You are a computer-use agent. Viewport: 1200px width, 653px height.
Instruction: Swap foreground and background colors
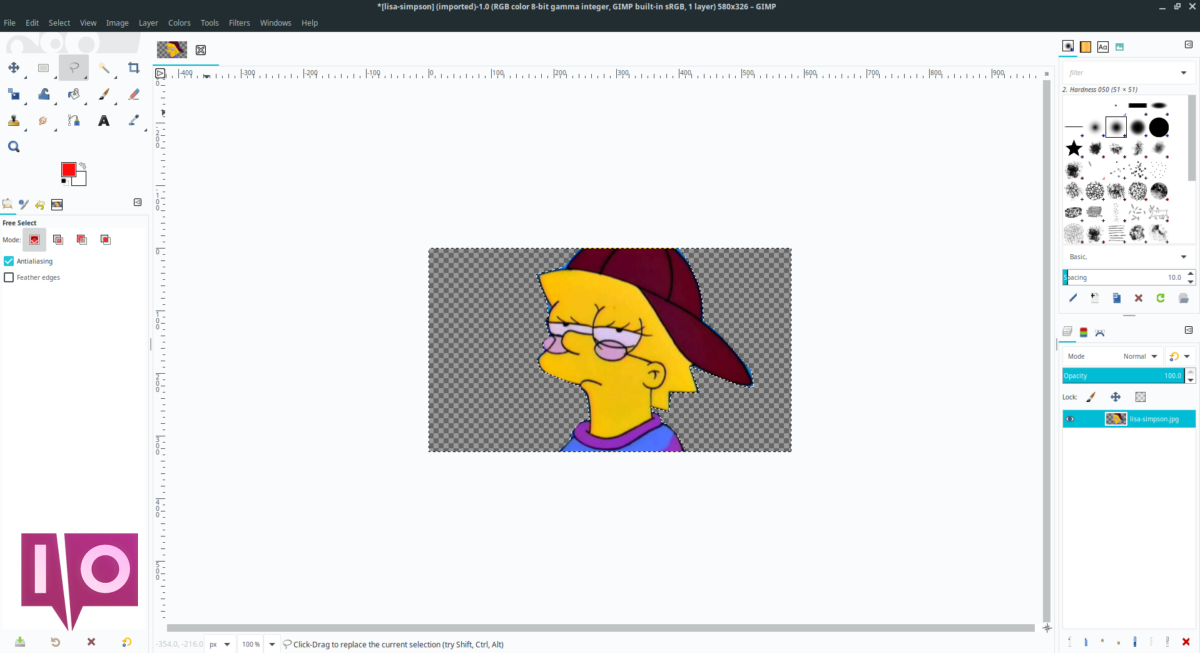(x=83, y=166)
